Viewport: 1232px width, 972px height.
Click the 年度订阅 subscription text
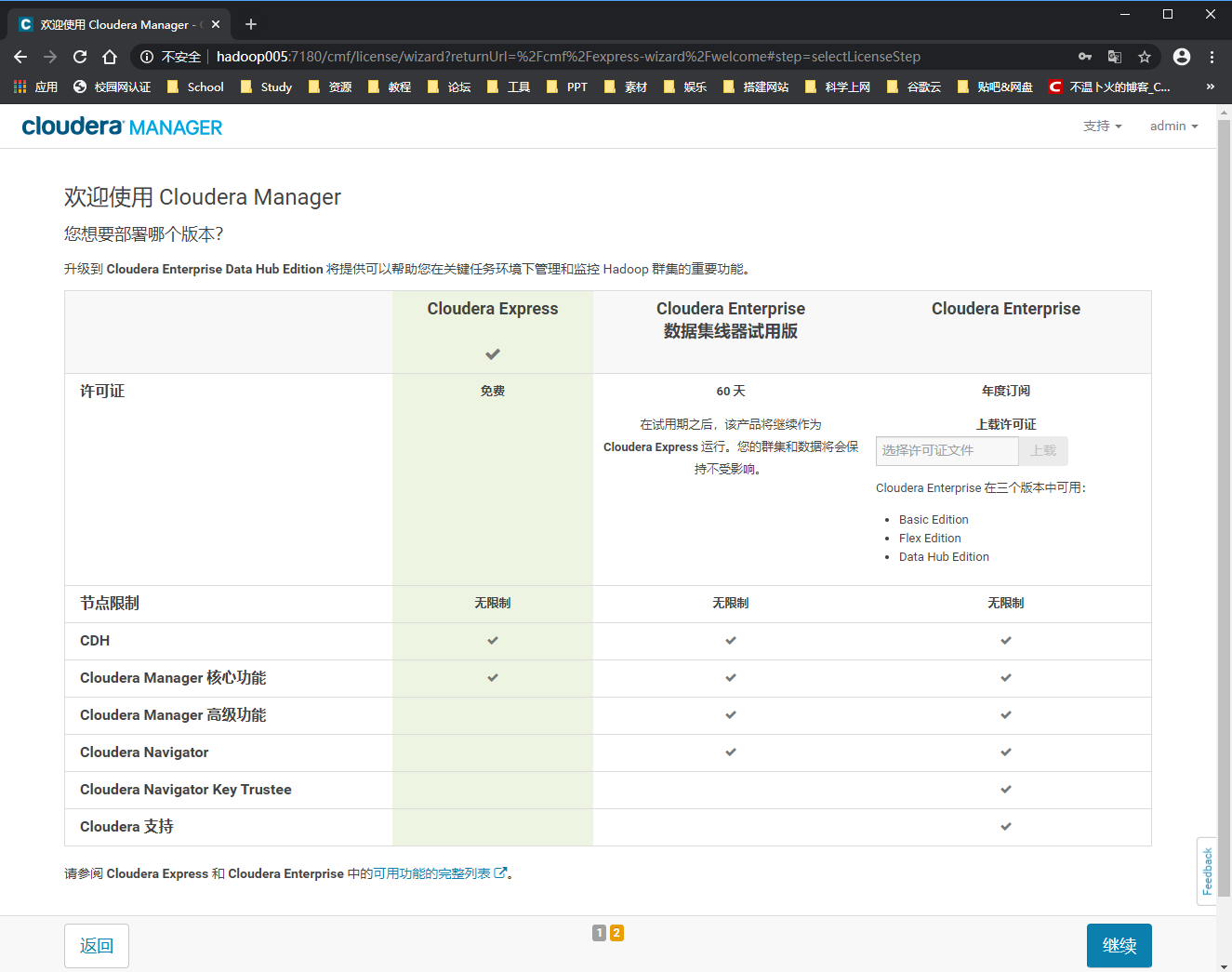click(x=1006, y=392)
